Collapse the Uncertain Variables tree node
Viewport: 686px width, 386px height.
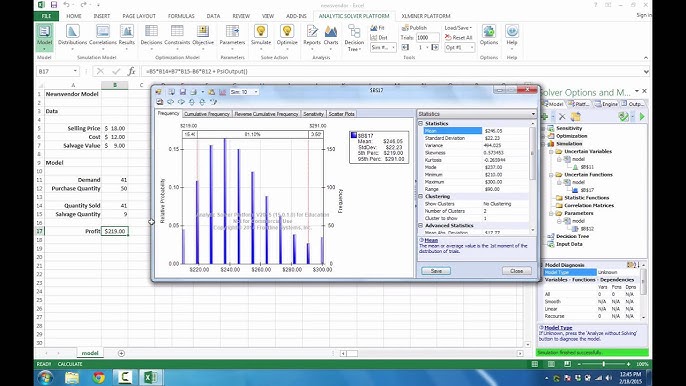pyautogui.click(x=551, y=151)
